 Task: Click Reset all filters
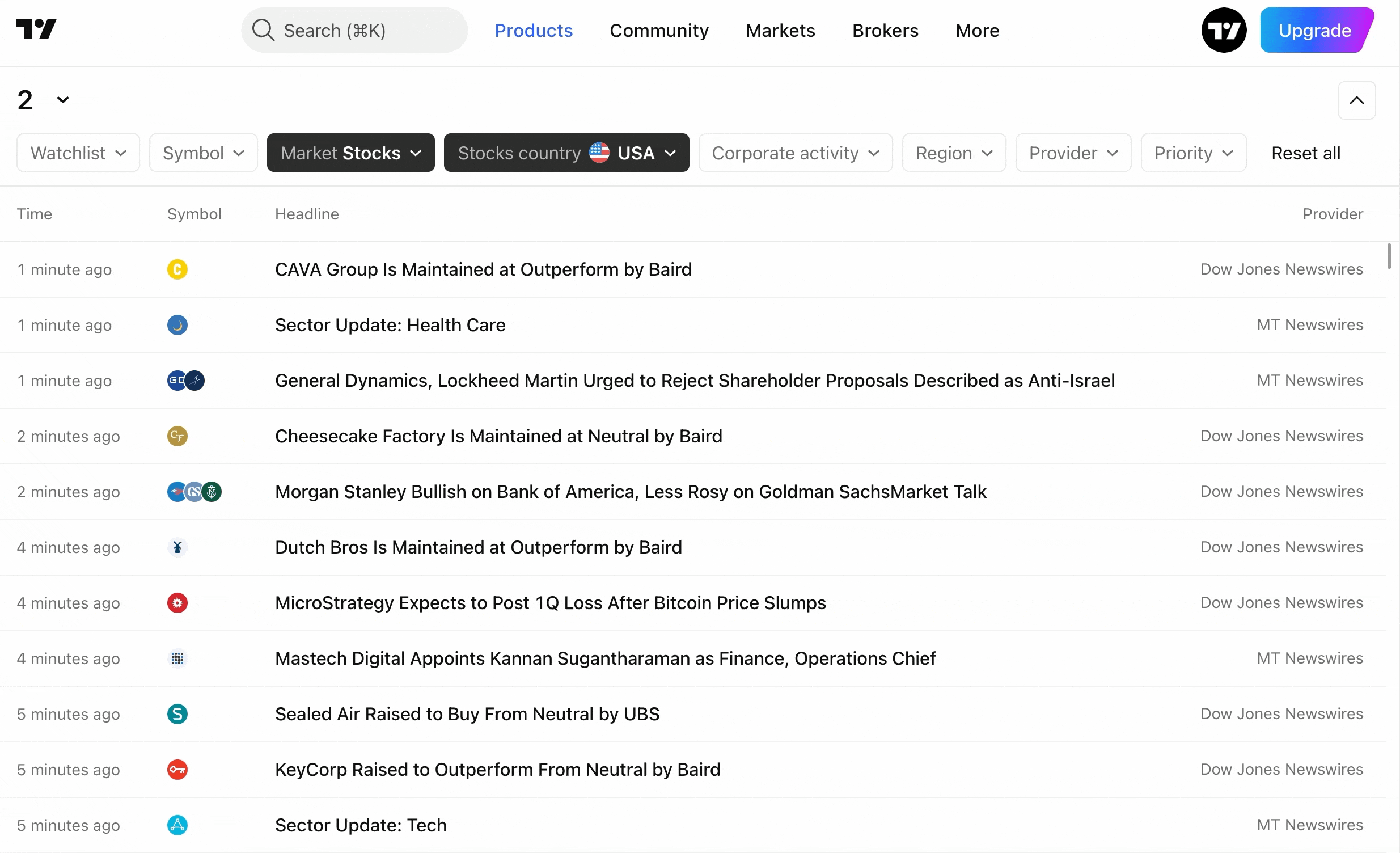click(x=1305, y=153)
